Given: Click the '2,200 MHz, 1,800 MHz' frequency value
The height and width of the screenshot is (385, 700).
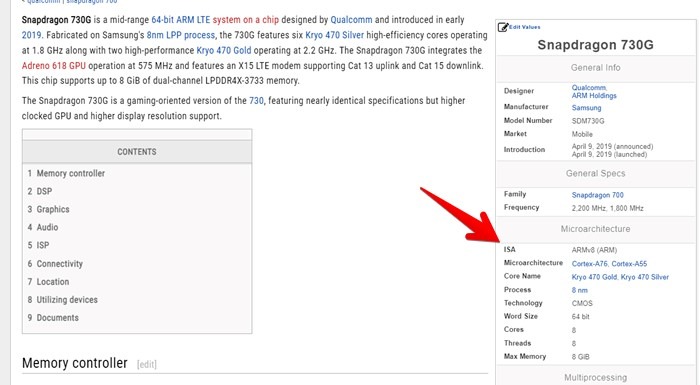Looking at the screenshot, I should tap(608, 208).
